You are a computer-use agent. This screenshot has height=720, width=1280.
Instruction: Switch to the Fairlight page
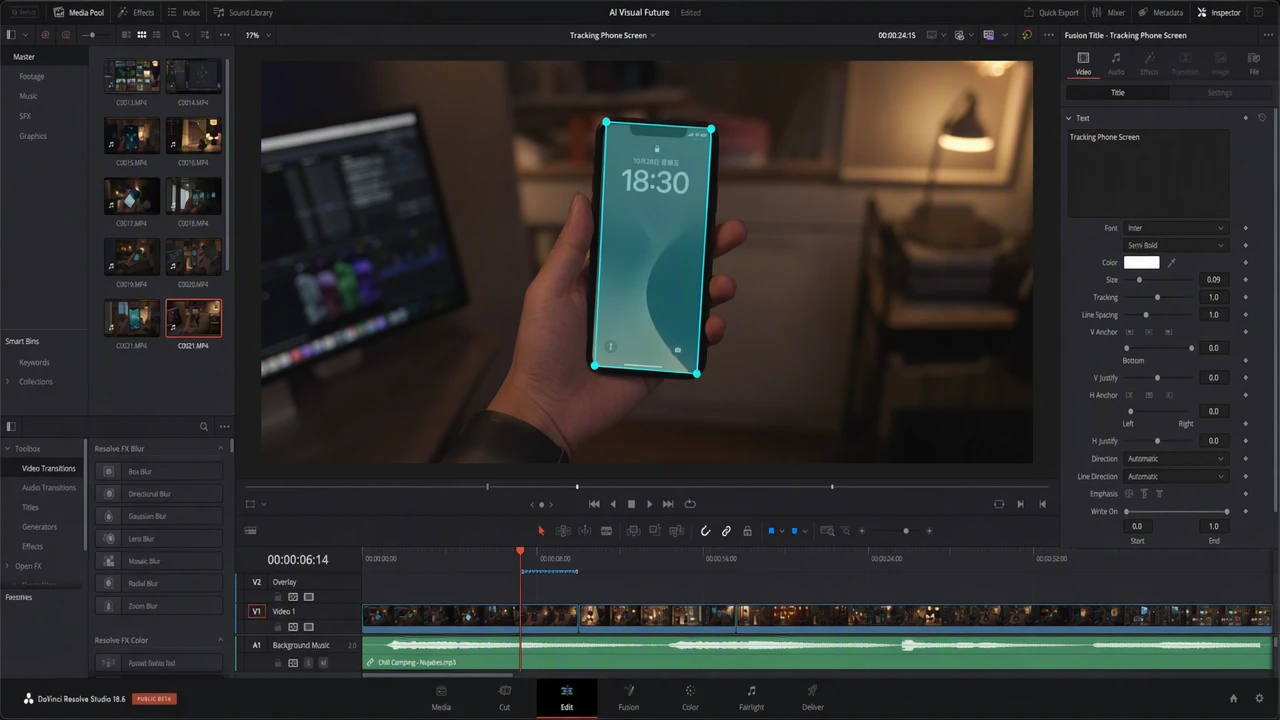click(751, 697)
